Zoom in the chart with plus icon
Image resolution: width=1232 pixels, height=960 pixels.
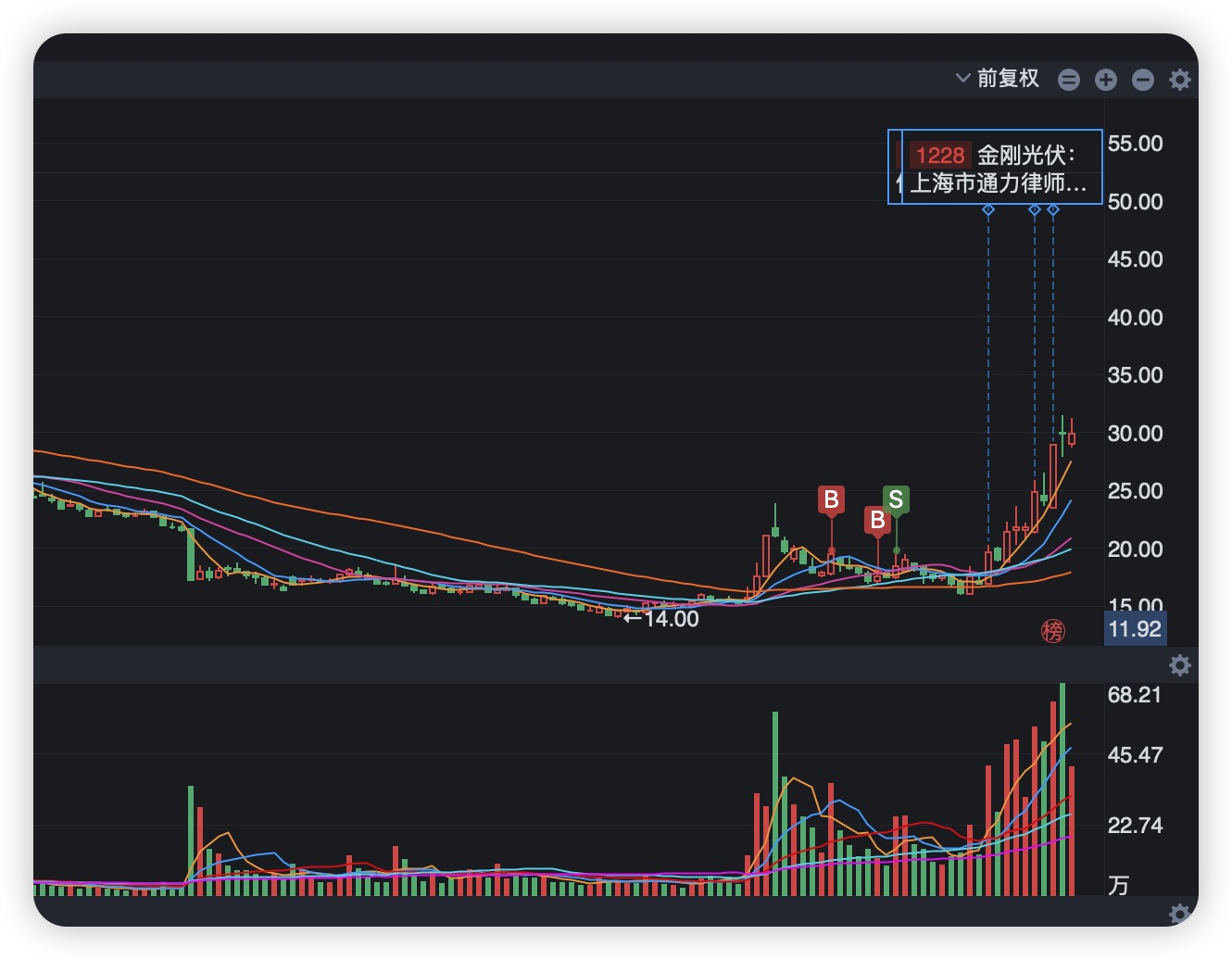pyautogui.click(x=1106, y=80)
